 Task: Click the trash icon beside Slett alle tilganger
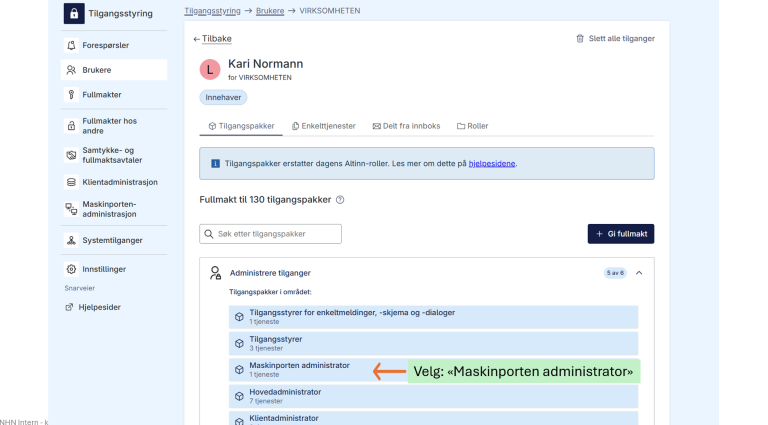pos(580,38)
